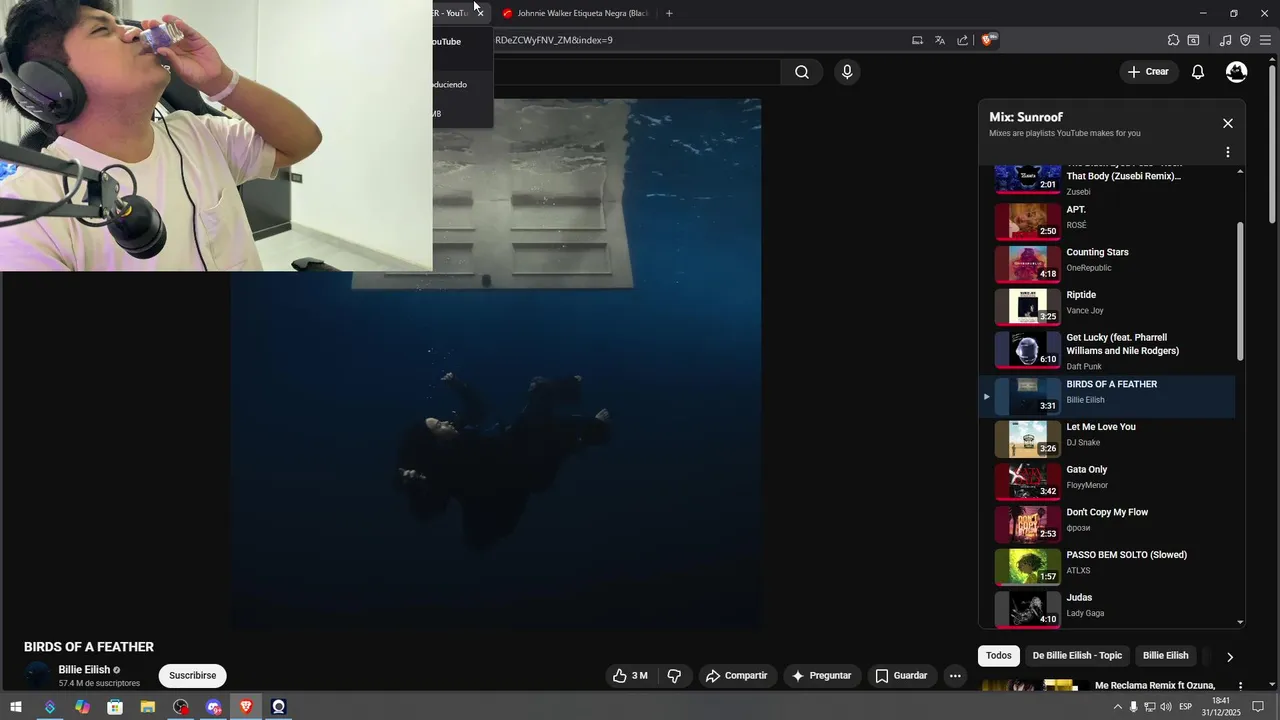Play APT. by ROSÉ from playlist
Screen dimensions: 1280x720
pos(1107,221)
